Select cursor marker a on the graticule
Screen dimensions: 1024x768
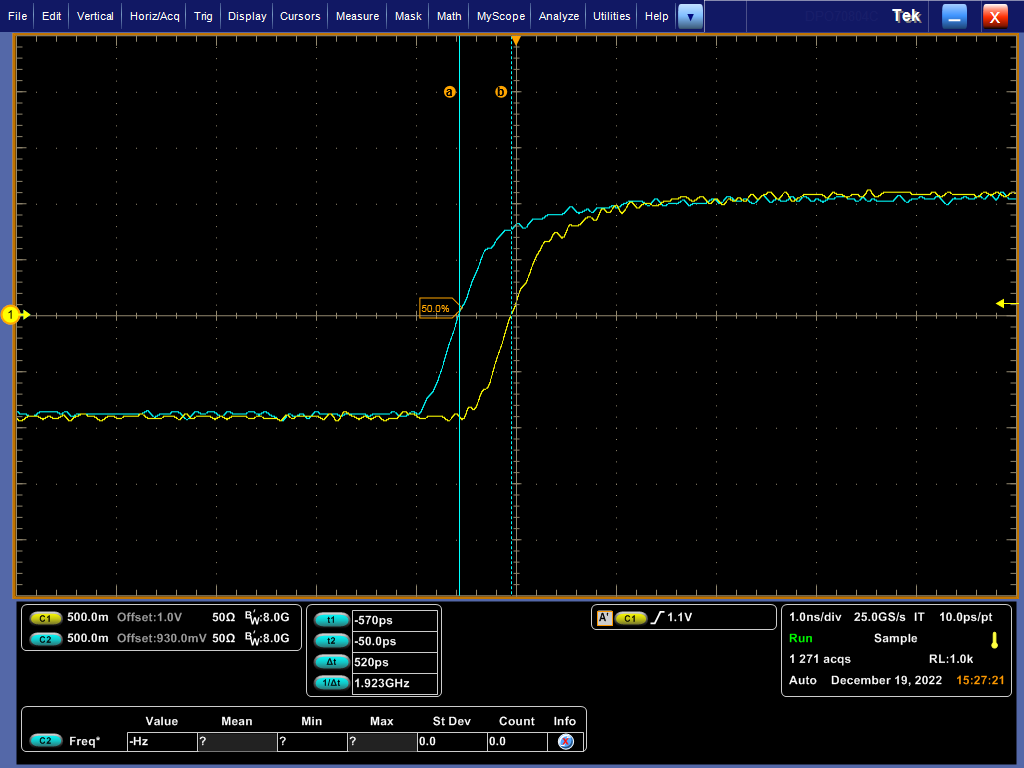pos(450,91)
